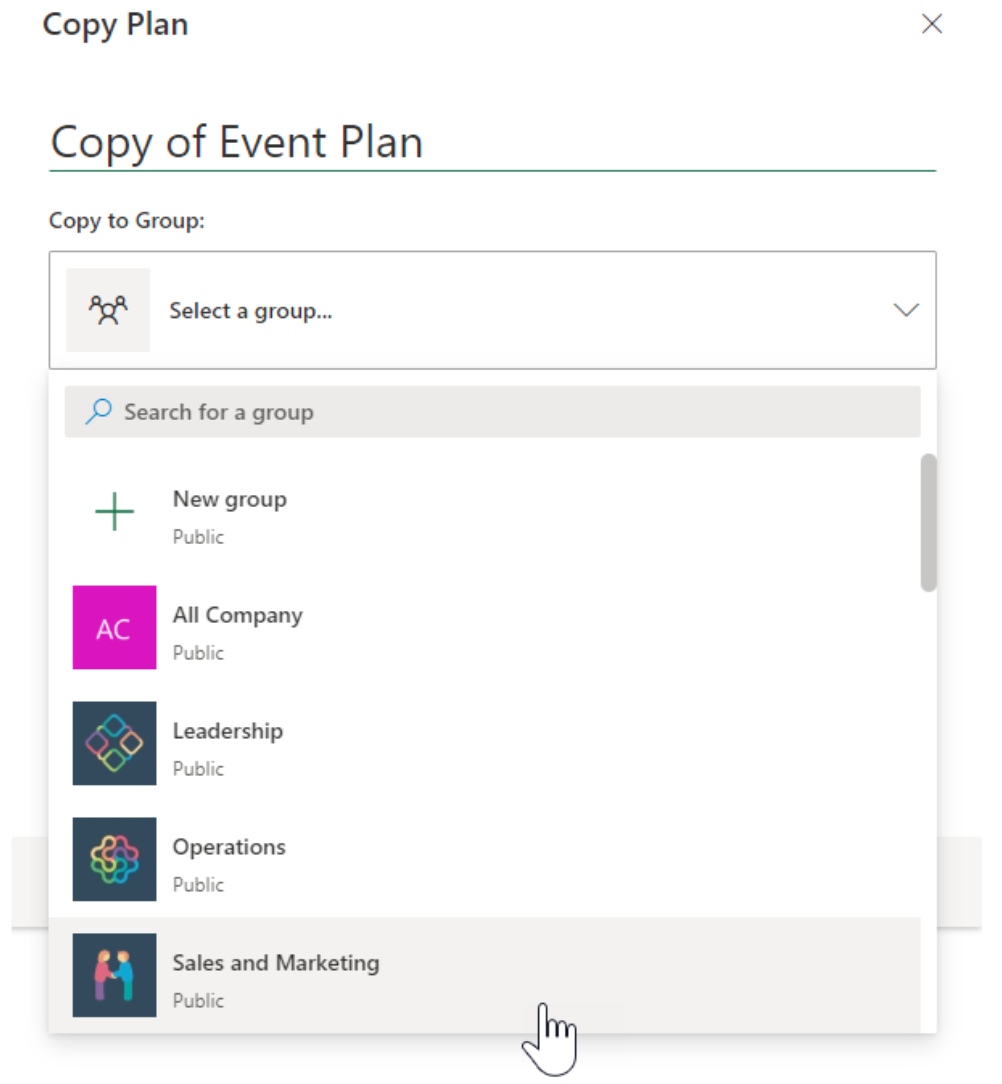Expand the Select a group dropdown chevron

click(906, 310)
